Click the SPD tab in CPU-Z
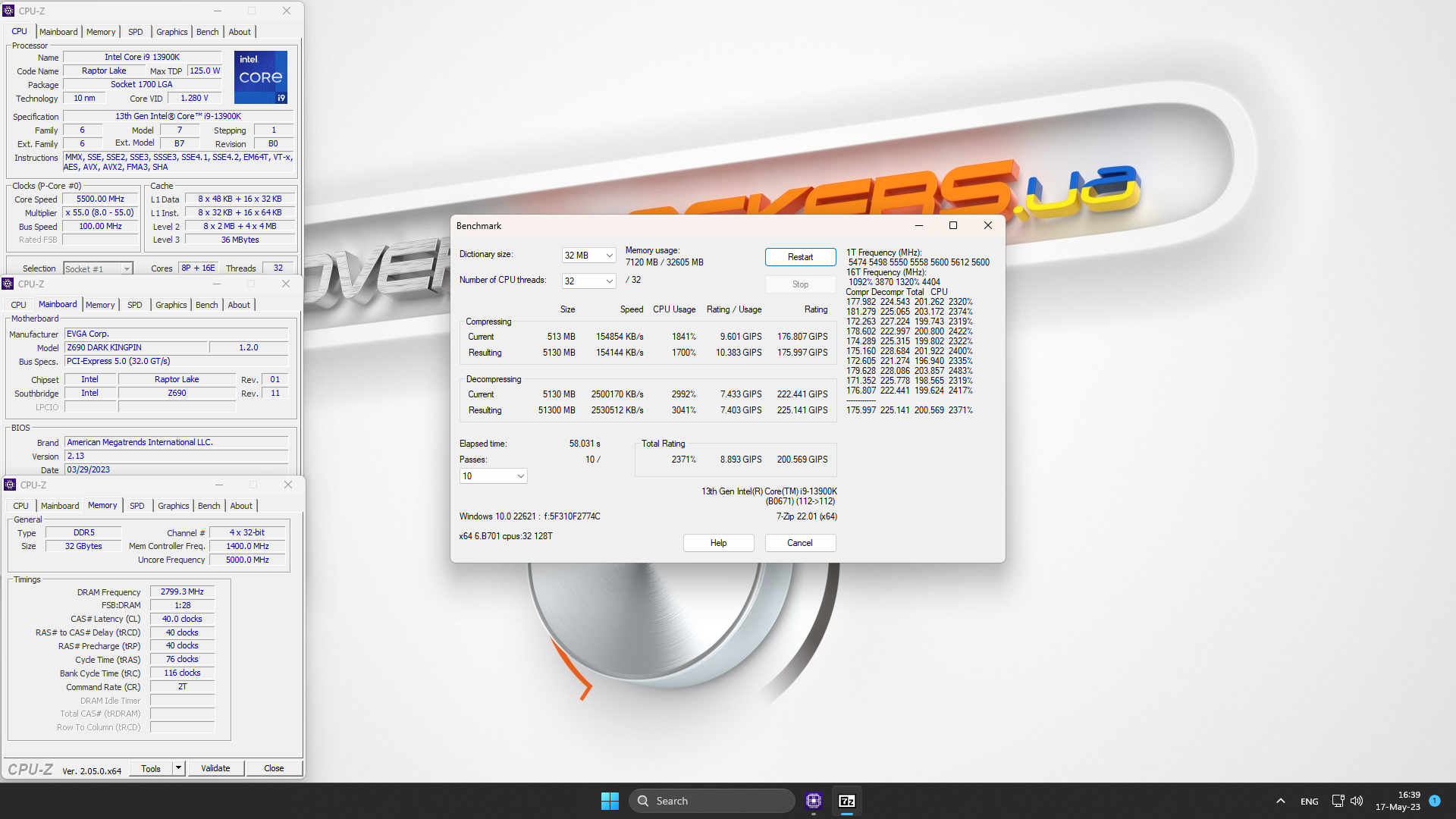The image size is (1456, 819). click(x=136, y=505)
